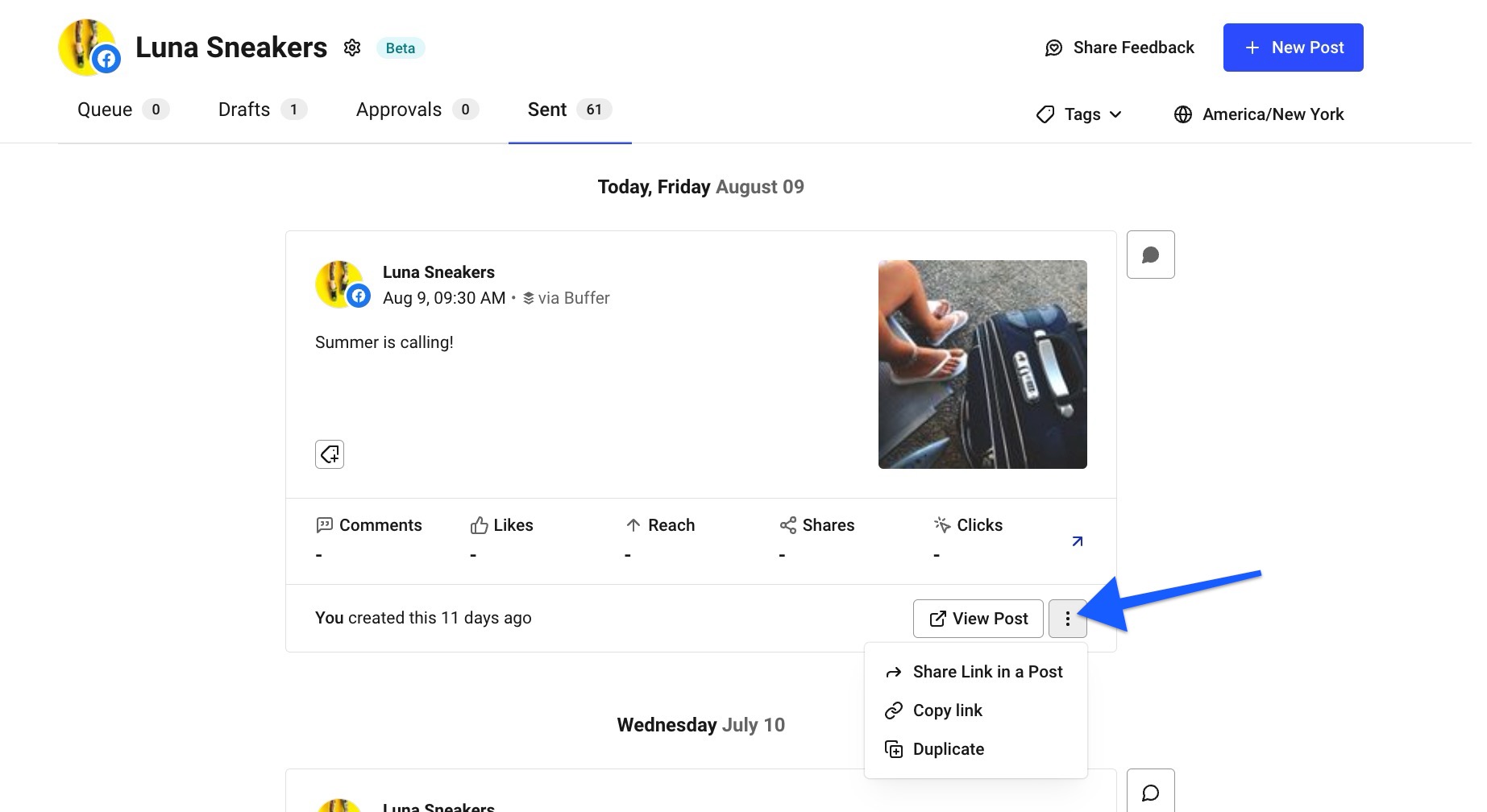This screenshot has width=1487, height=812.
Task: Open channel settings gear next to Luna Sneakers
Action: click(352, 48)
